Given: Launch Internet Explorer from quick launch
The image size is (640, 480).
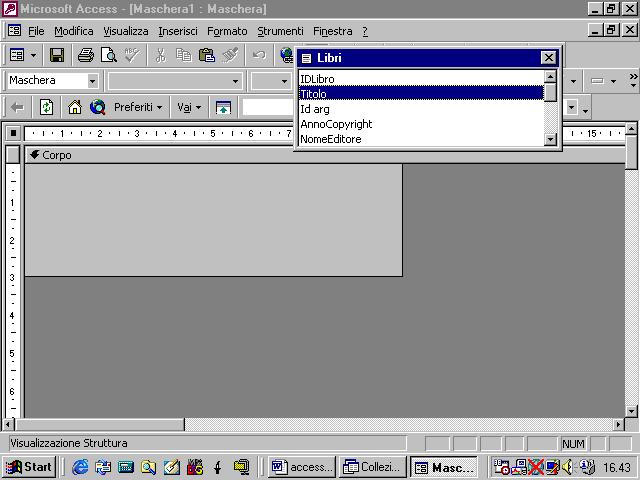Looking at the screenshot, I should [80, 467].
